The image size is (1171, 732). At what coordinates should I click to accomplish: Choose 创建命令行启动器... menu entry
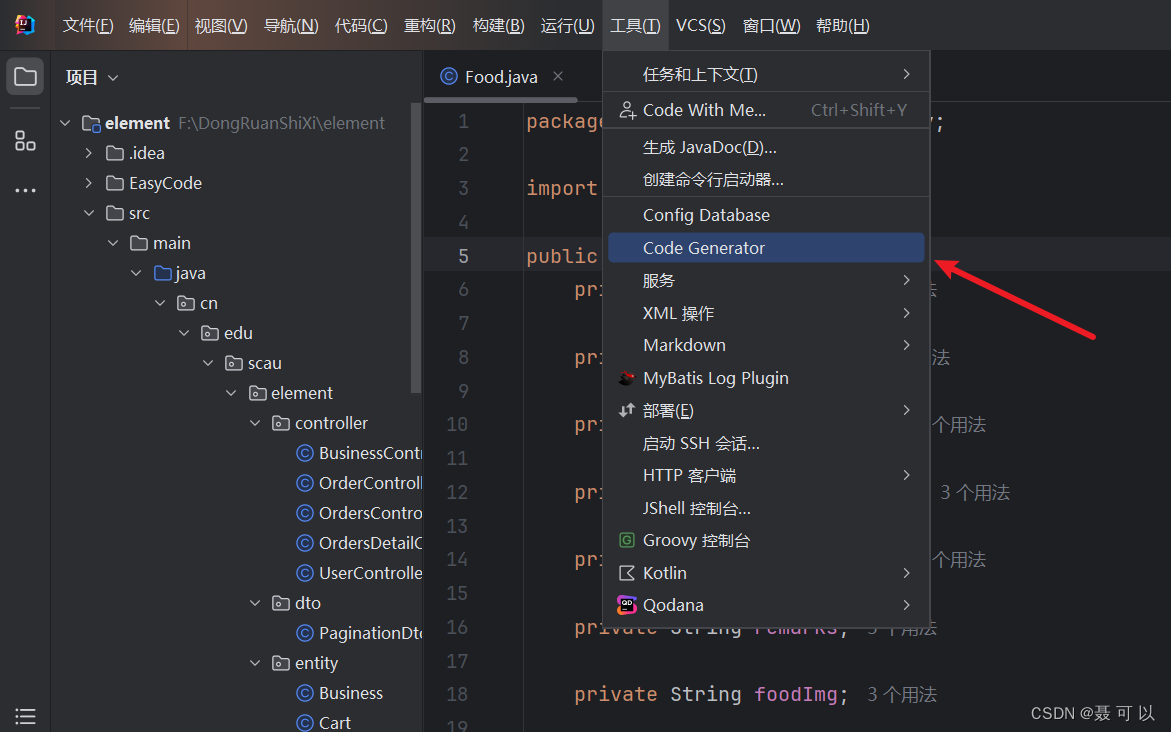766,179
